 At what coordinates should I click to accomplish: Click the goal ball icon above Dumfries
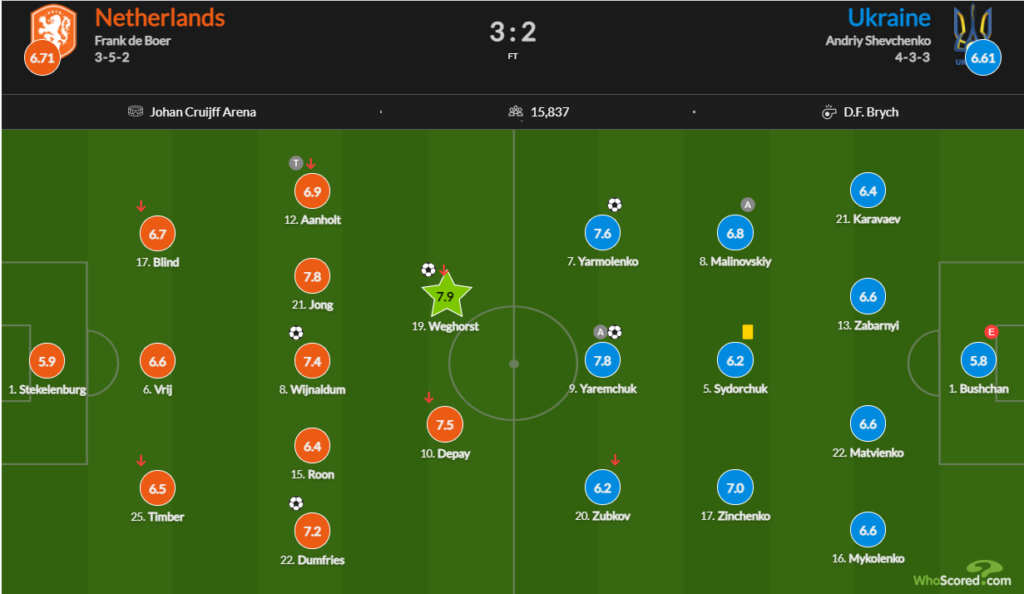[x=296, y=504]
